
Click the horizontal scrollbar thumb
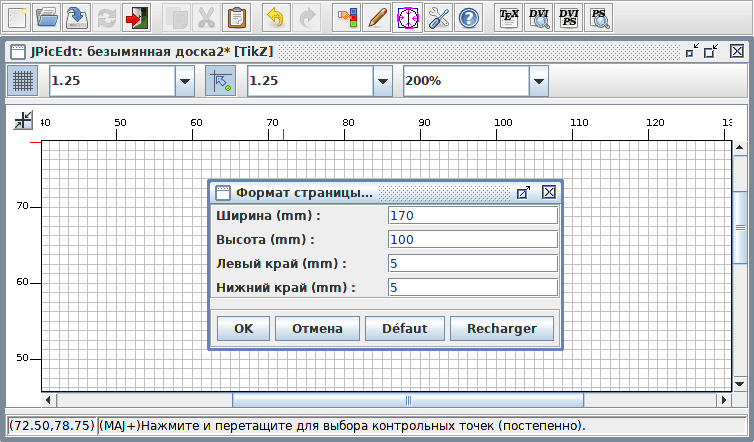408,400
